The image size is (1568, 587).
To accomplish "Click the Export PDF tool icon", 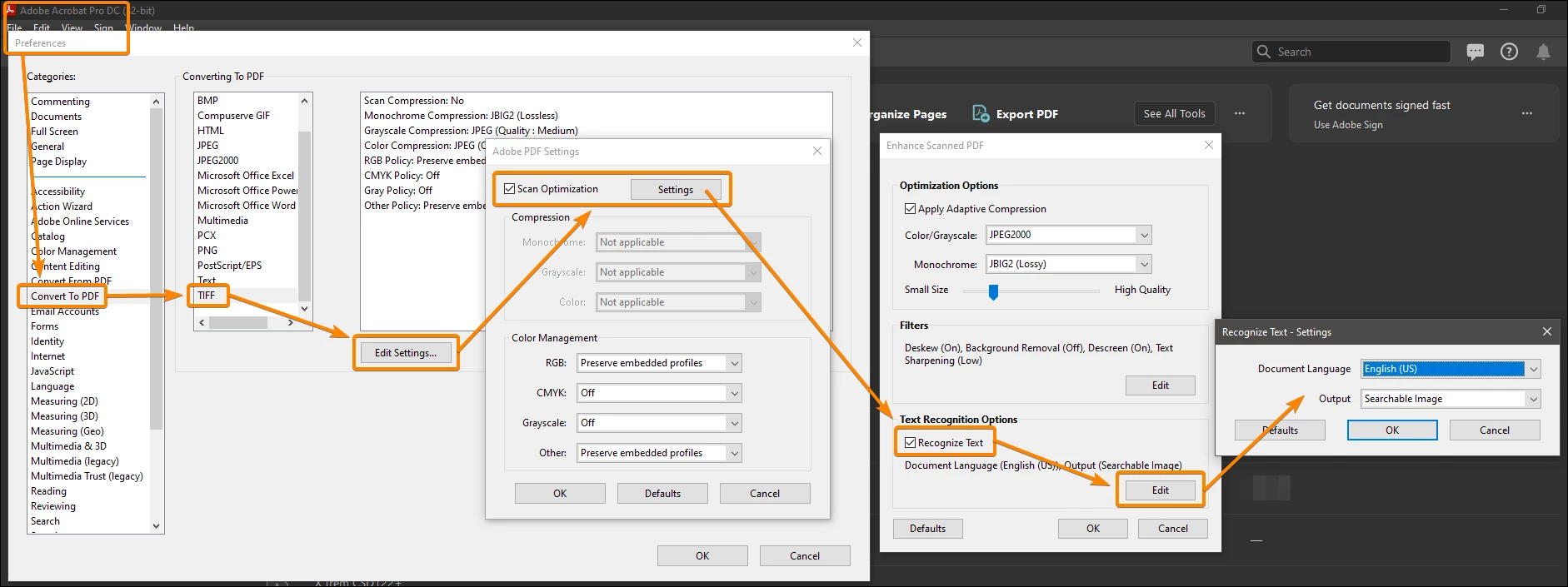I will click(x=981, y=114).
